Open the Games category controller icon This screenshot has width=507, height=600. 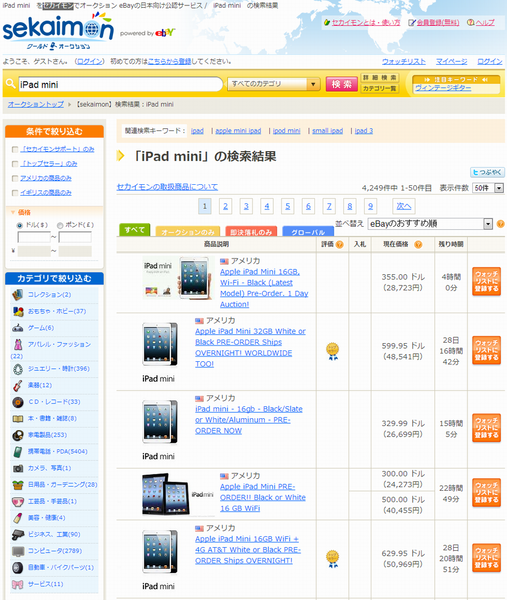pyautogui.click(x=18, y=328)
